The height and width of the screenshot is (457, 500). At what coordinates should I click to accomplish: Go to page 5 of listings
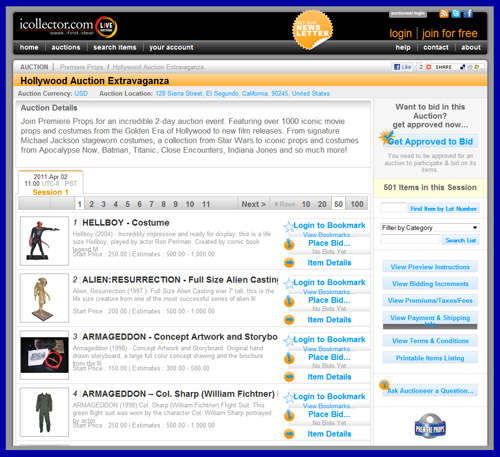click(x=128, y=204)
